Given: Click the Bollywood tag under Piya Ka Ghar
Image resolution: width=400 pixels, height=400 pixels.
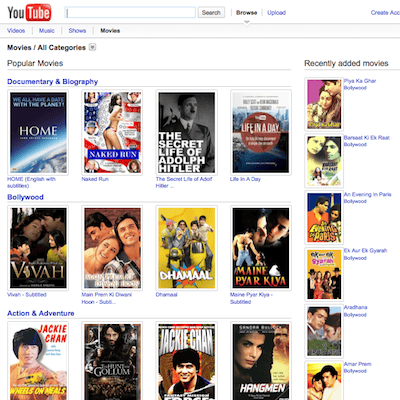Looking at the screenshot, I should point(355,88).
